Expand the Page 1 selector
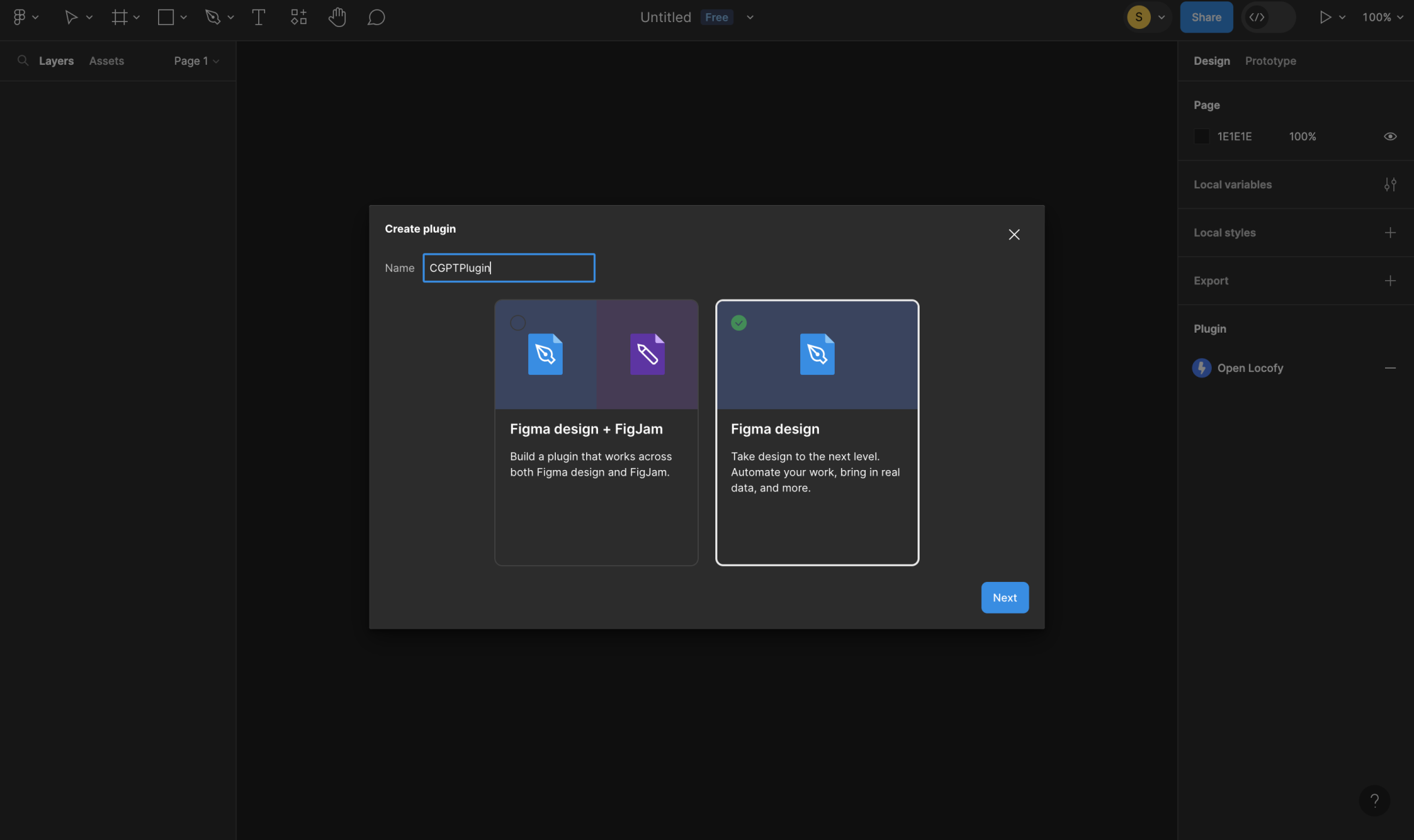The height and width of the screenshot is (840, 1414). click(195, 61)
